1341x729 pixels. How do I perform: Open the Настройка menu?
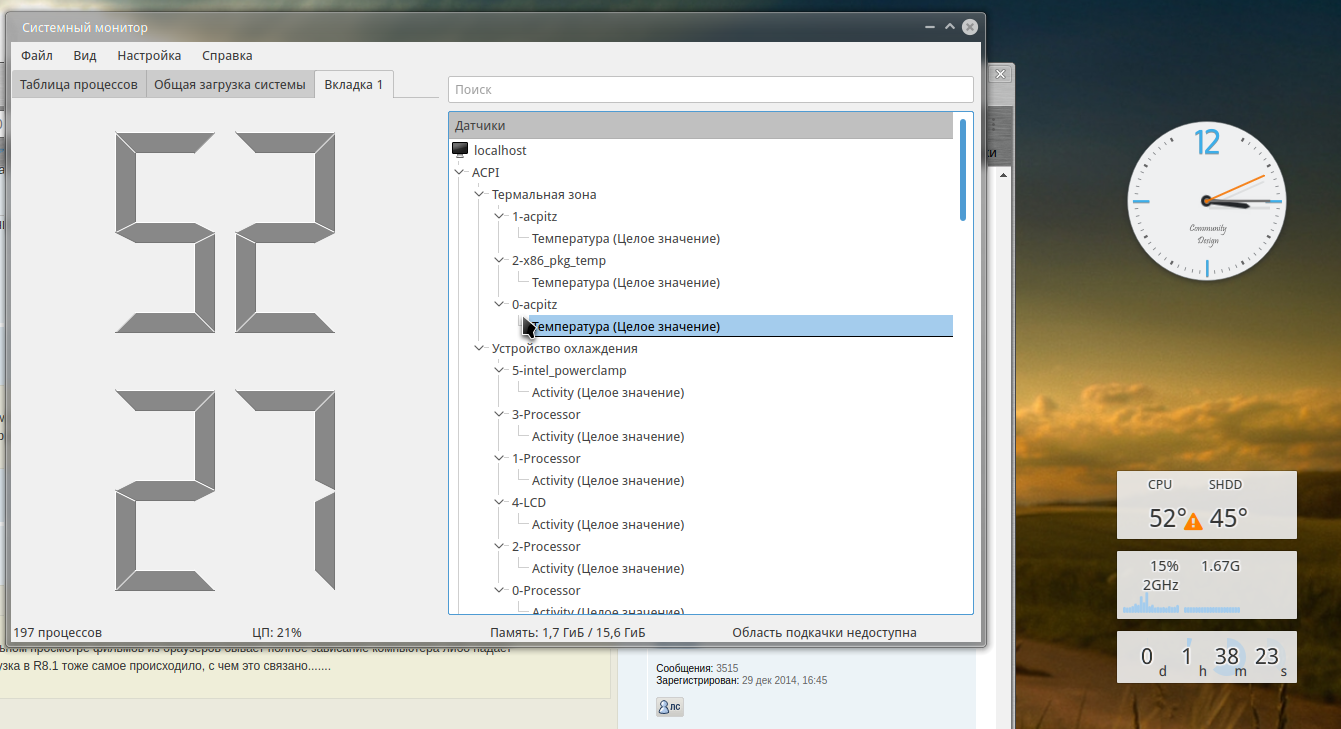coord(149,56)
